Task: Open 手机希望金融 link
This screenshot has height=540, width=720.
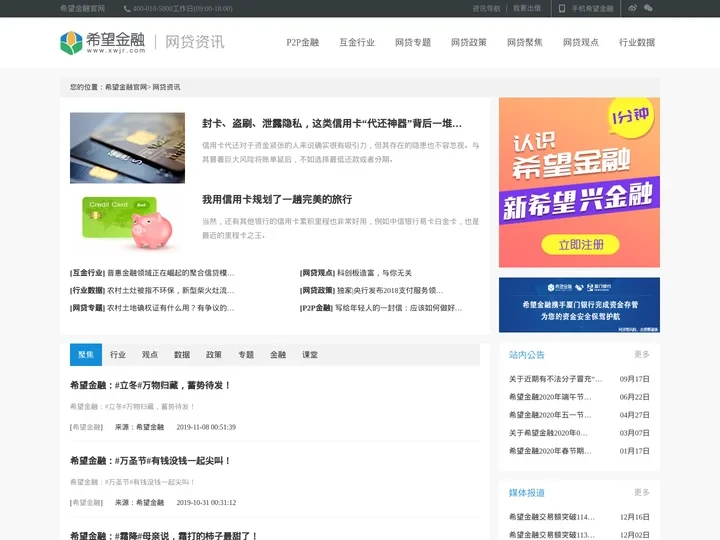Action: (x=592, y=8)
